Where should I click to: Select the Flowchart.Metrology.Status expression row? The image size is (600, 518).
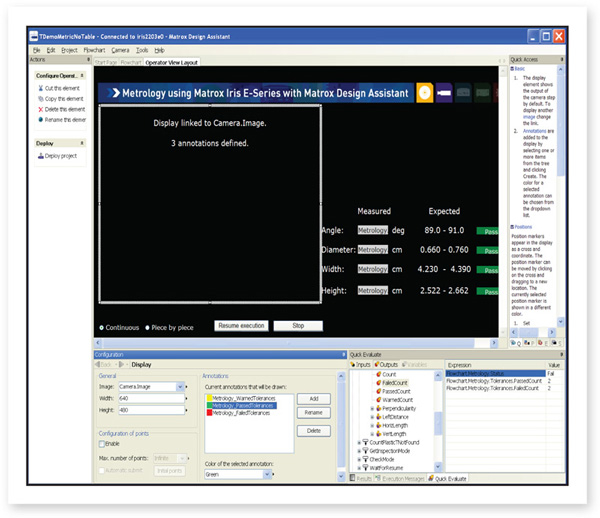(496, 373)
